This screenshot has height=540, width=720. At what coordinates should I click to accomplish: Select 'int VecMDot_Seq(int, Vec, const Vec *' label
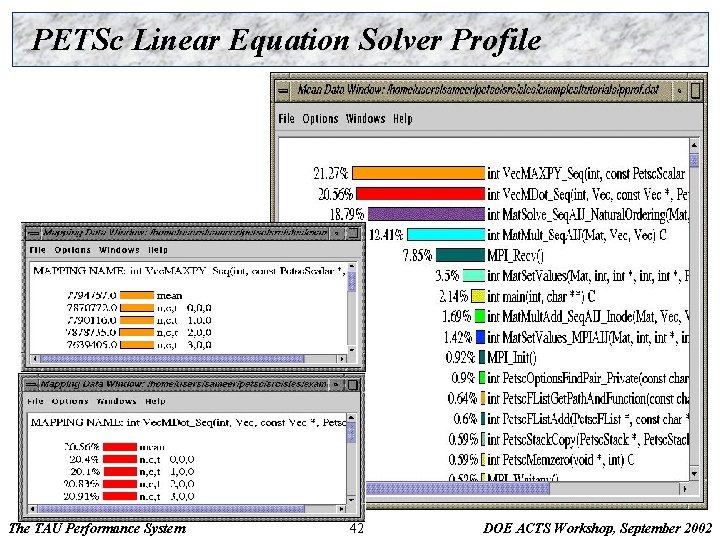point(579,194)
